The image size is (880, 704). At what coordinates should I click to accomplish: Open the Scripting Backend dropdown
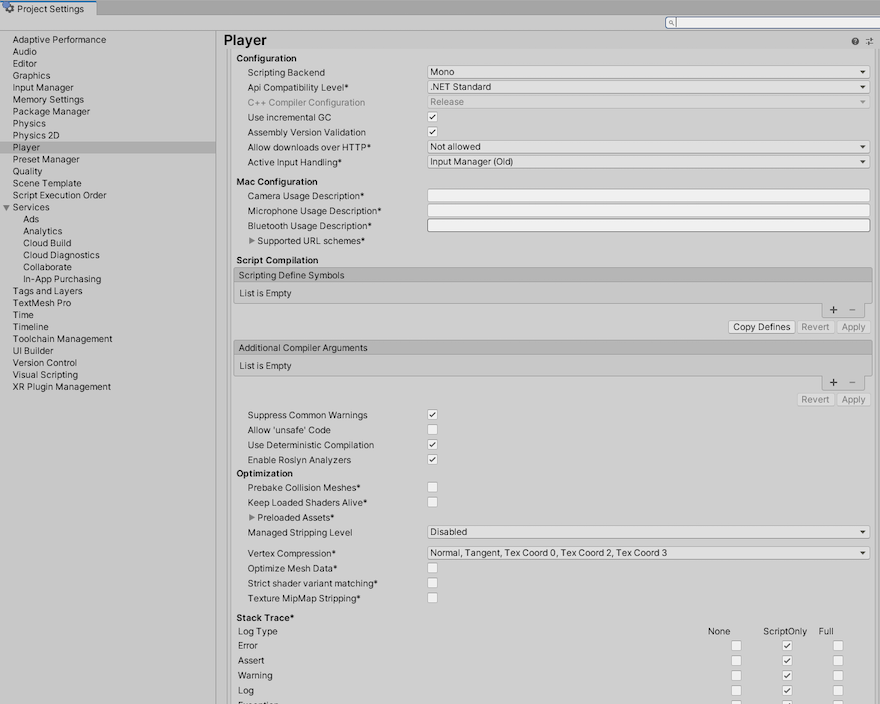[x=648, y=72]
